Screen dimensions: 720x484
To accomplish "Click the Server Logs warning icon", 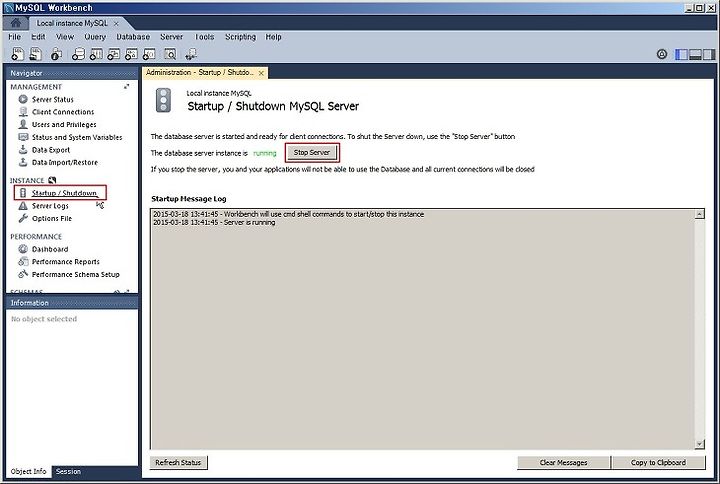I will click(x=23, y=206).
